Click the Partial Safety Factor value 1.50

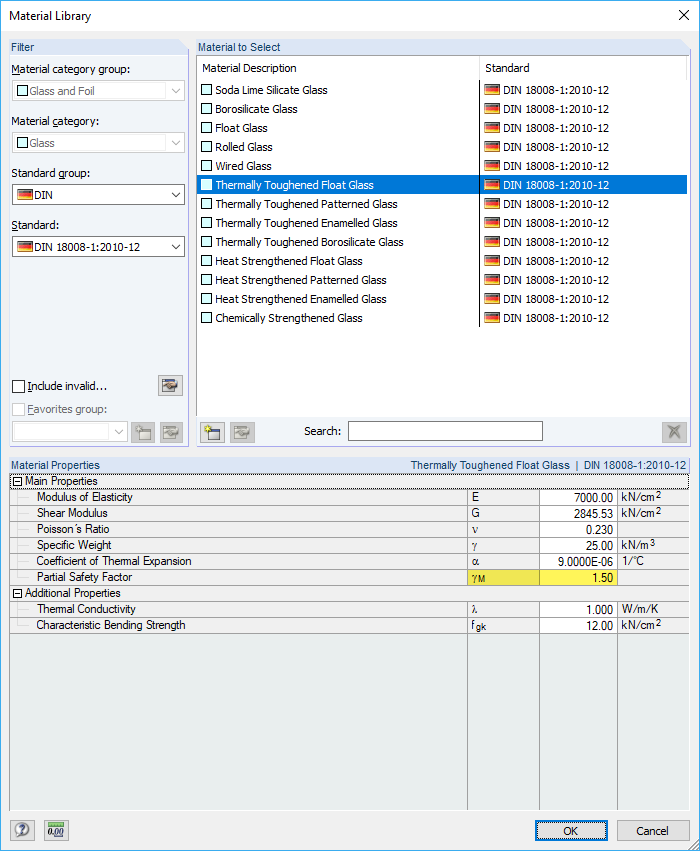click(578, 577)
